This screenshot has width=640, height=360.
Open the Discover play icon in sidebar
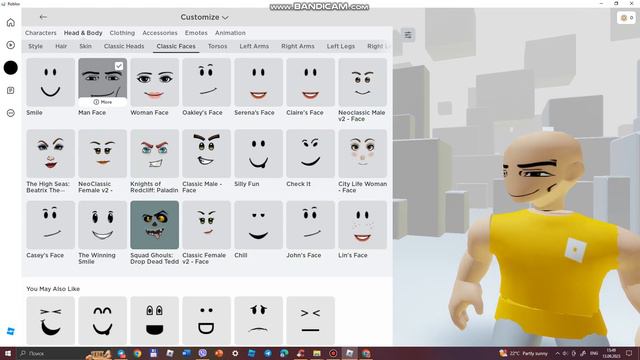click(11, 45)
